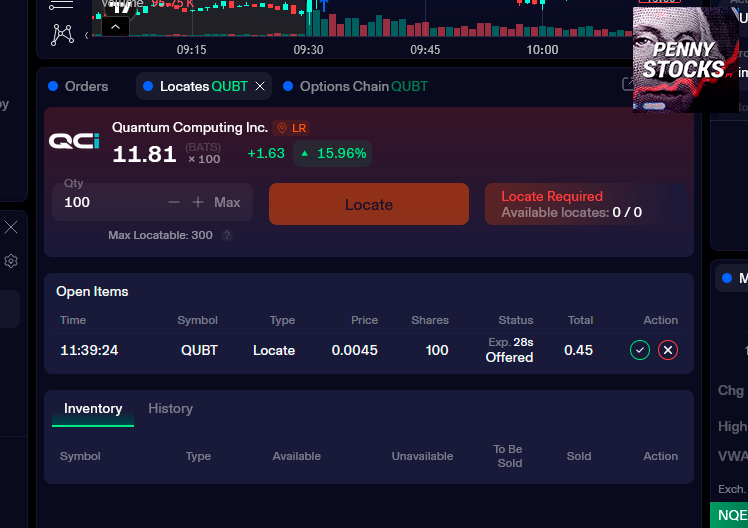Open the chart line tools icon
748x528 pixels.
[x=61, y=5]
